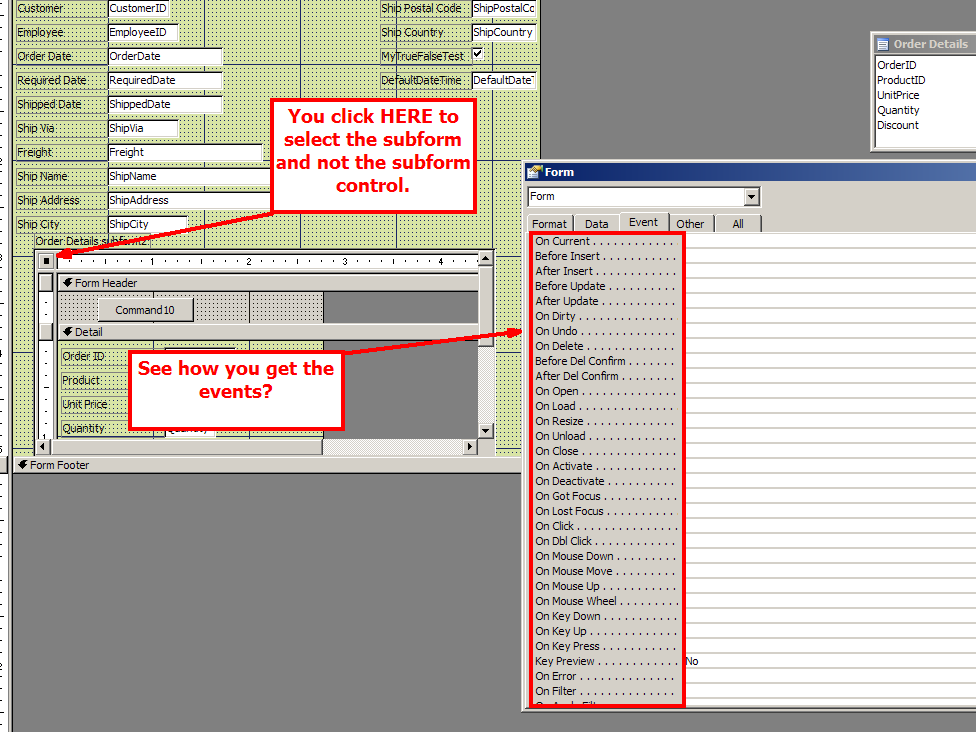
Task: Click the Order Details table icon
Action: coord(882,44)
